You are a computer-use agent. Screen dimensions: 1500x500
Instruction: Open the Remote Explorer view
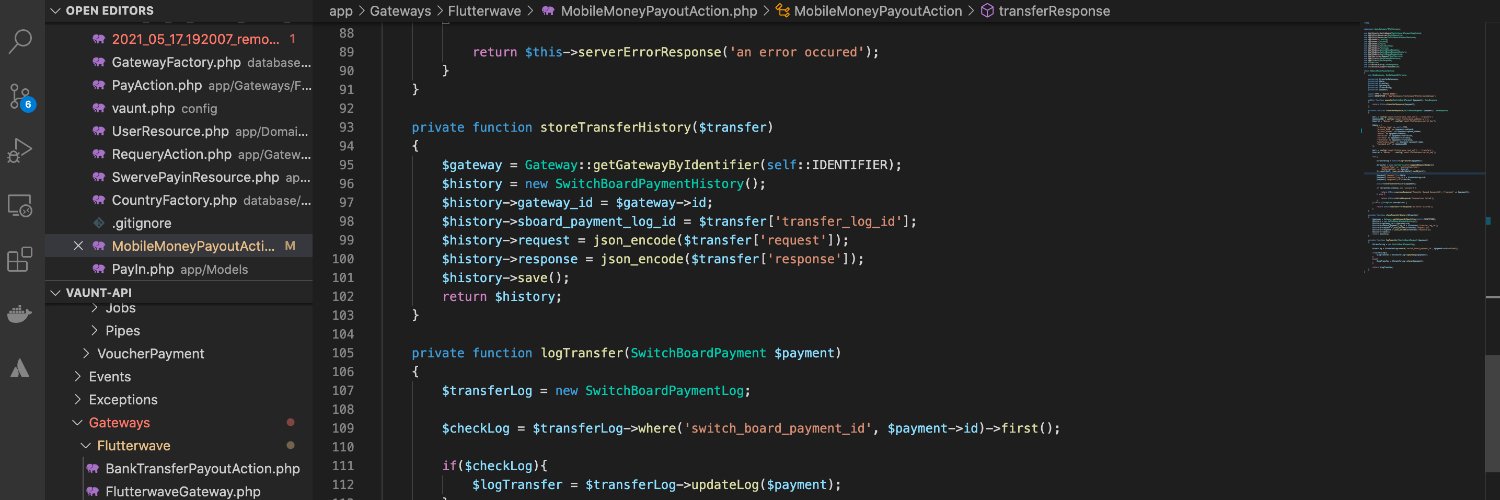21,205
